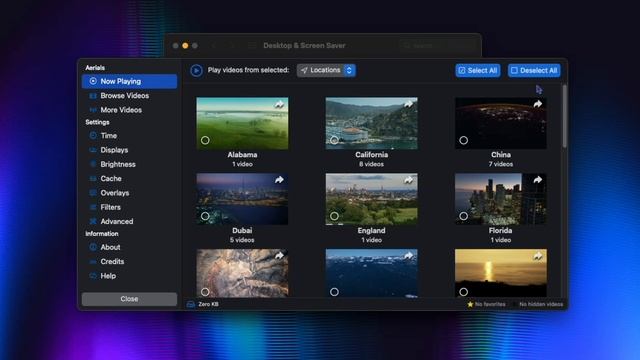The height and width of the screenshot is (360, 640).
Task: Toggle selection circle on the sunset thumbnail
Action: point(464,292)
